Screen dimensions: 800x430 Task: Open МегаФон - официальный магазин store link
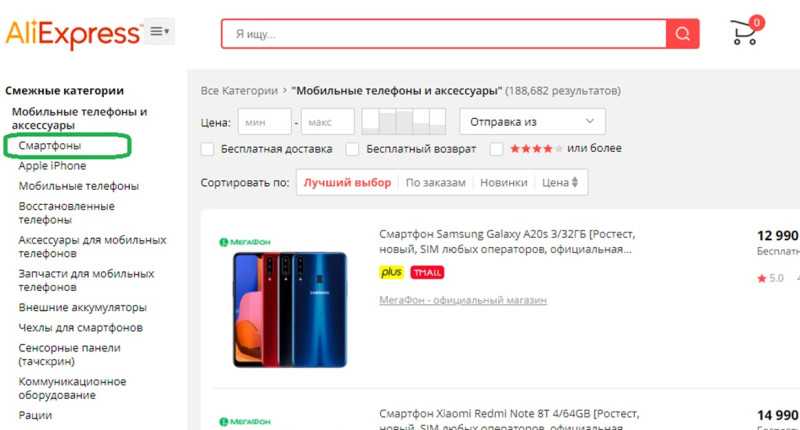(x=463, y=300)
